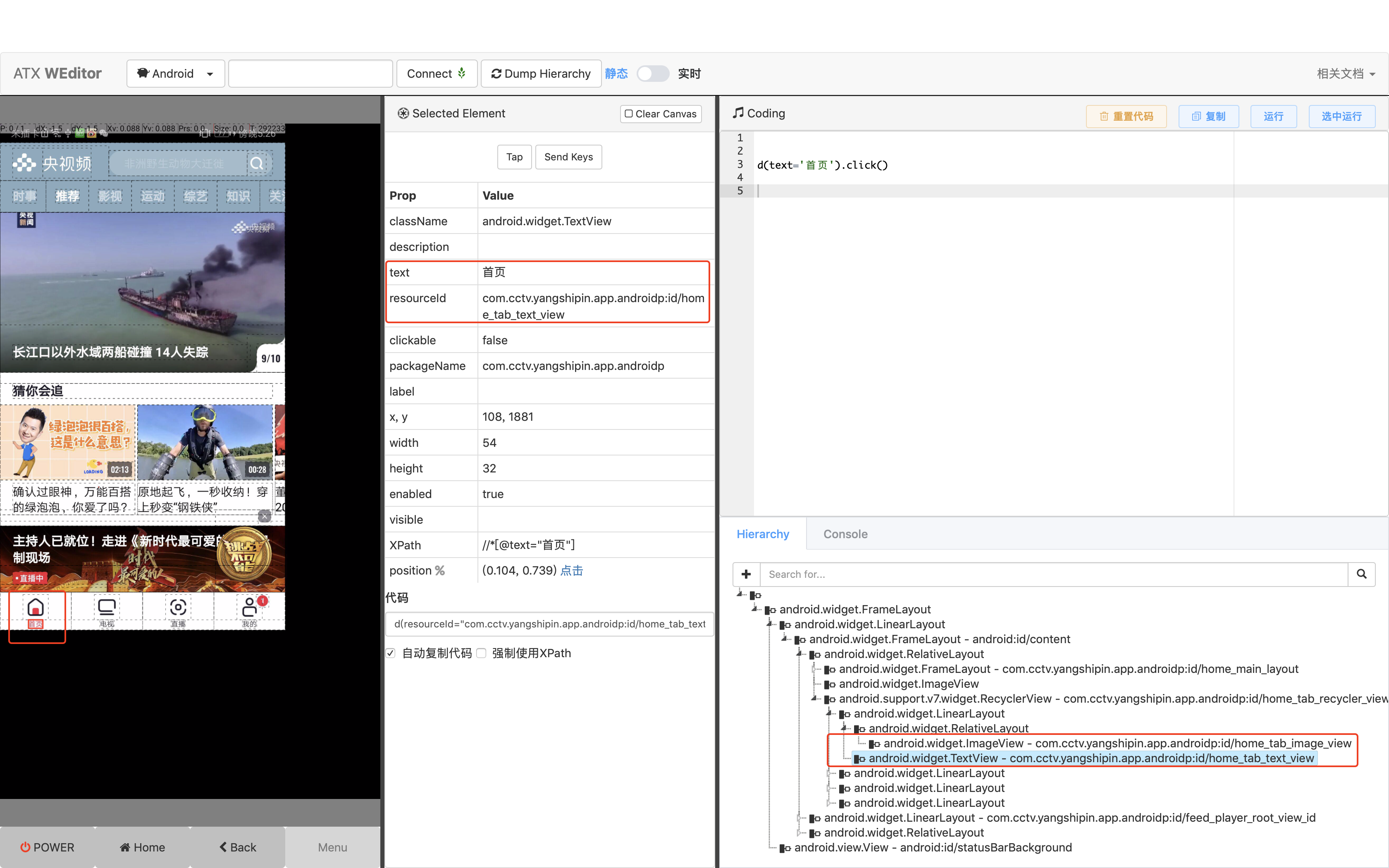Toggle the 静态/实时 switch in the top bar
The image size is (1389, 868).
[653, 74]
